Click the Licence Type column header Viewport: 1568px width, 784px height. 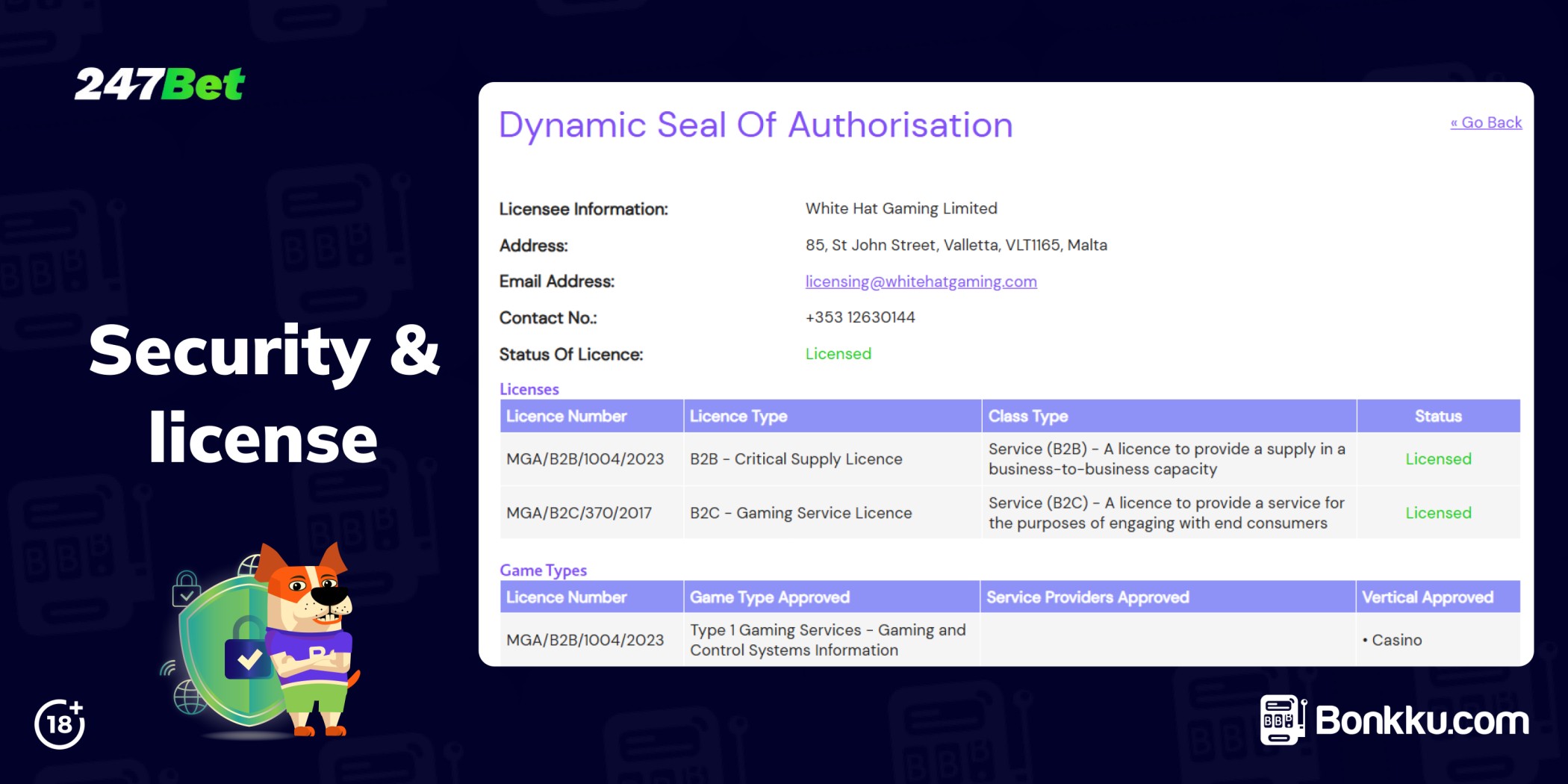(x=738, y=417)
